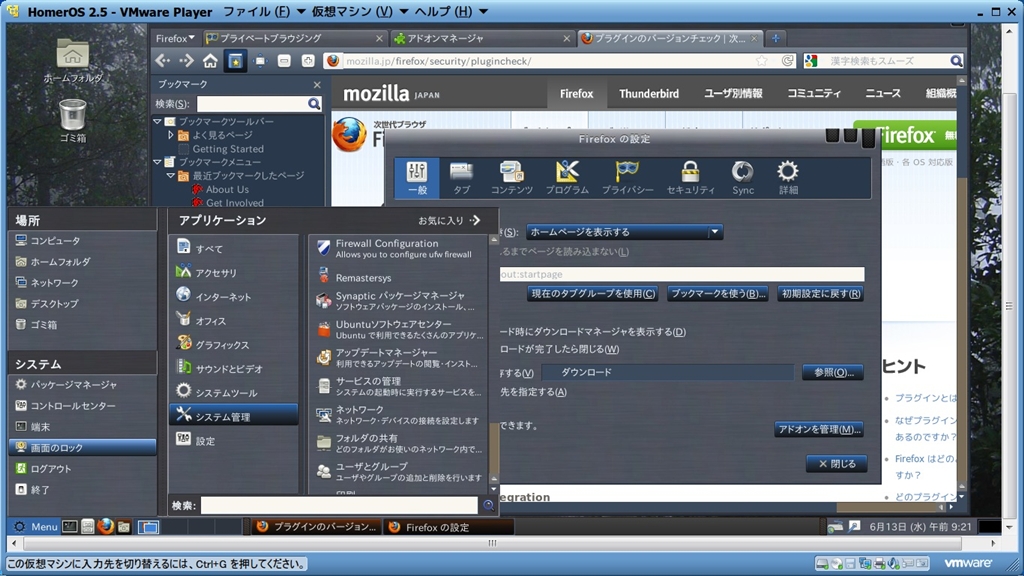
Task: Select the コンテンツ (Content) settings icon
Action: (511, 177)
